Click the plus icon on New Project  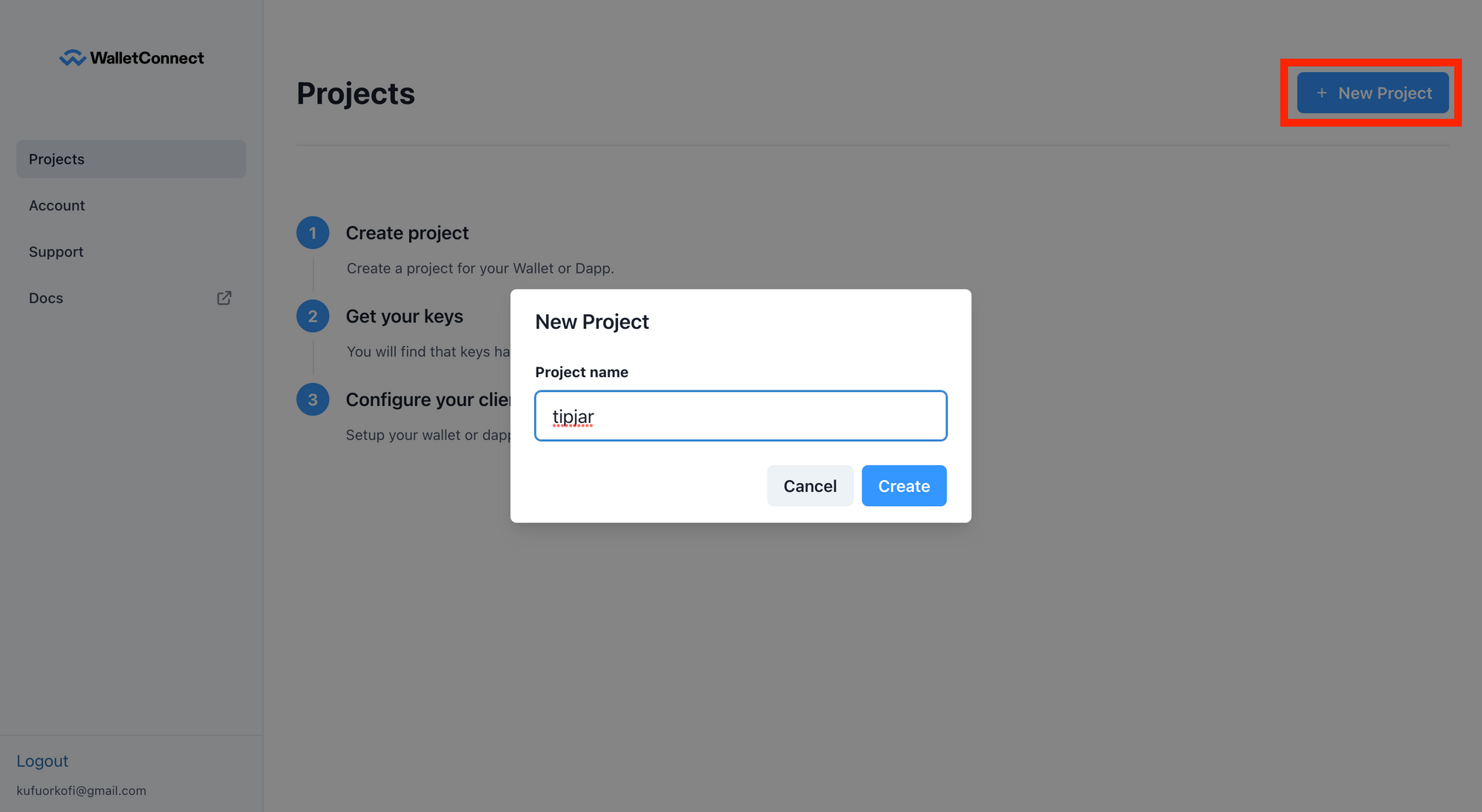coord(1321,93)
